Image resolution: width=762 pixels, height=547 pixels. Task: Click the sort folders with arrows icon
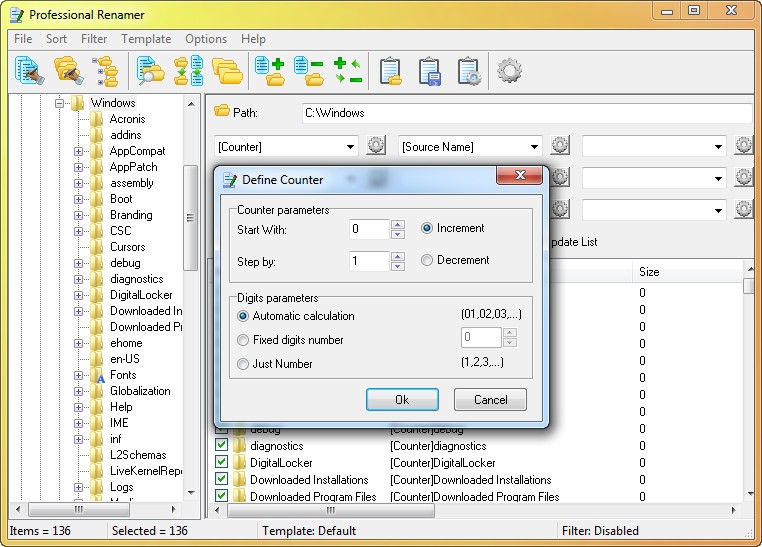[189, 71]
